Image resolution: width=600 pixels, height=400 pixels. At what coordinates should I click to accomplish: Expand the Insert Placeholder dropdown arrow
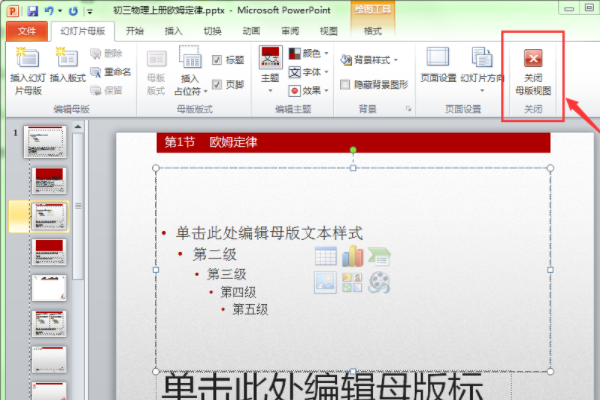pos(205,91)
